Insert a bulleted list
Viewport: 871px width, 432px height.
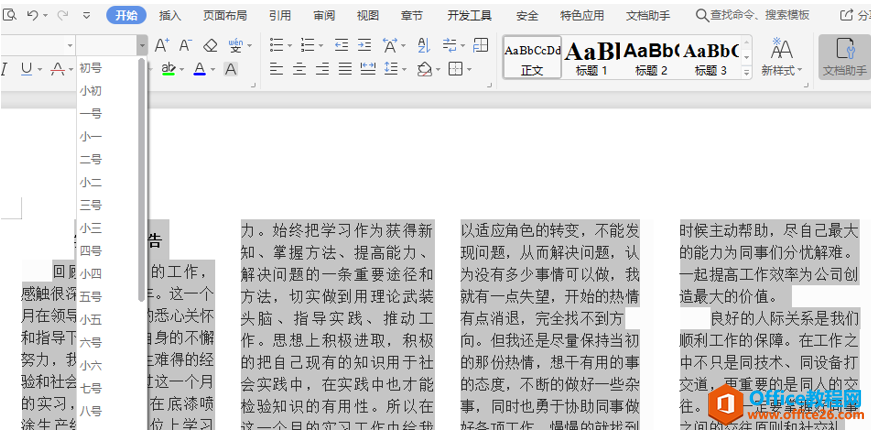tap(277, 45)
